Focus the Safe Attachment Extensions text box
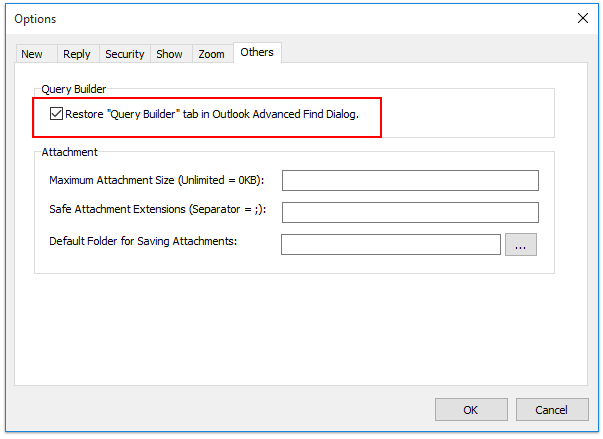Screen dimensions: 603x439 point(410,212)
